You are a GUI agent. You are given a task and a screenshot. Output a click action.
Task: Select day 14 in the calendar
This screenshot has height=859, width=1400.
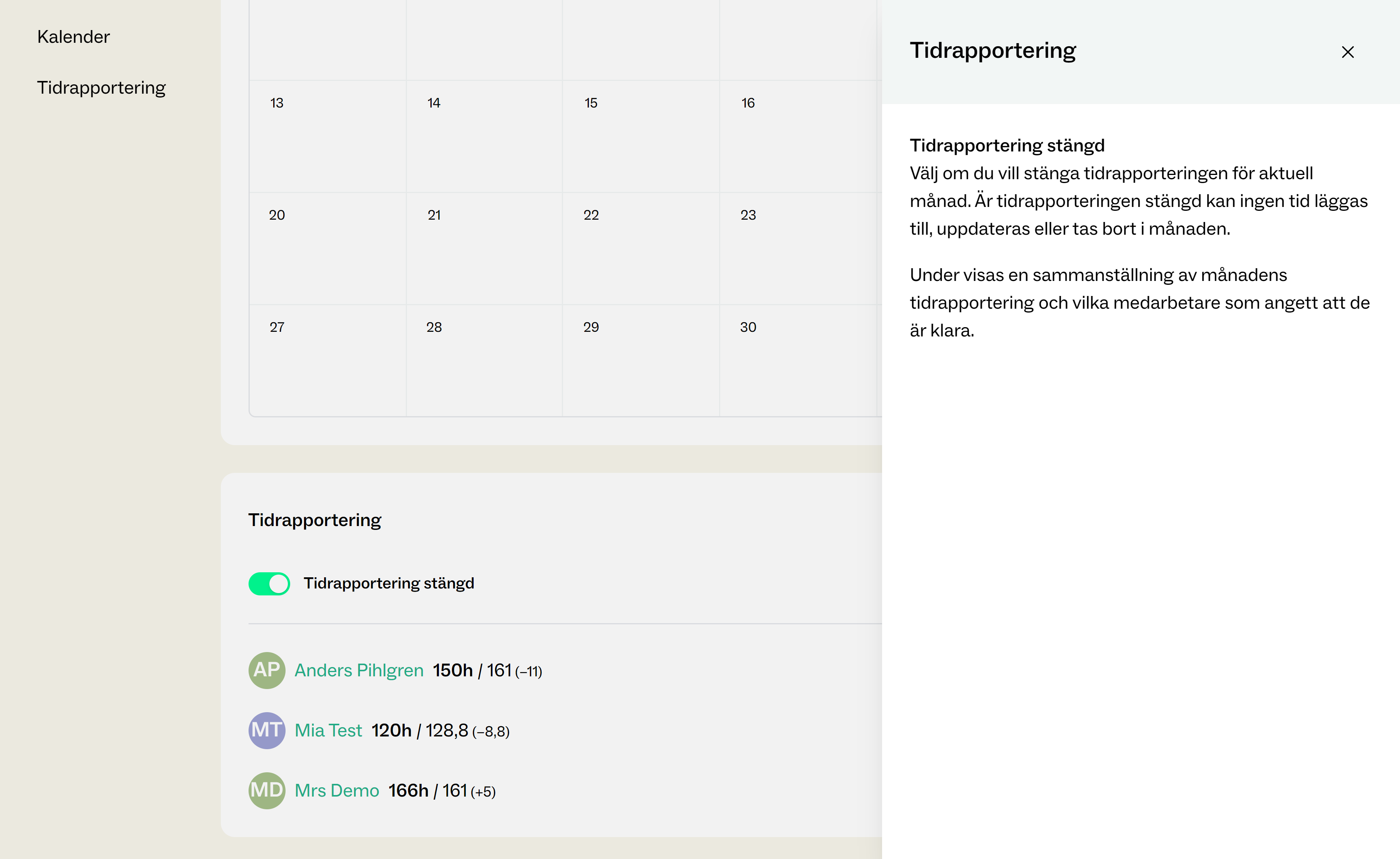click(484, 136)
